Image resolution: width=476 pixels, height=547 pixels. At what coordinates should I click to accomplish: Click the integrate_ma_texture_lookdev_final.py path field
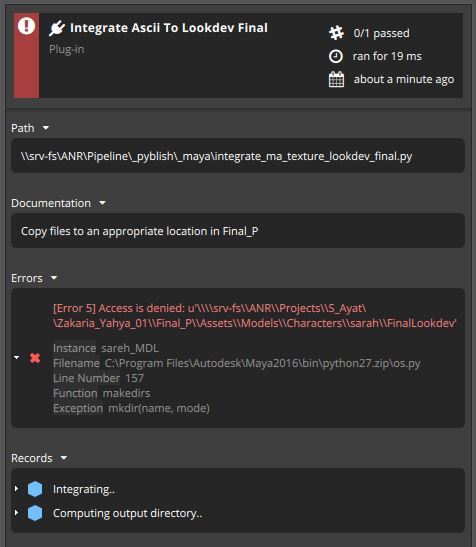click(238, 156)
